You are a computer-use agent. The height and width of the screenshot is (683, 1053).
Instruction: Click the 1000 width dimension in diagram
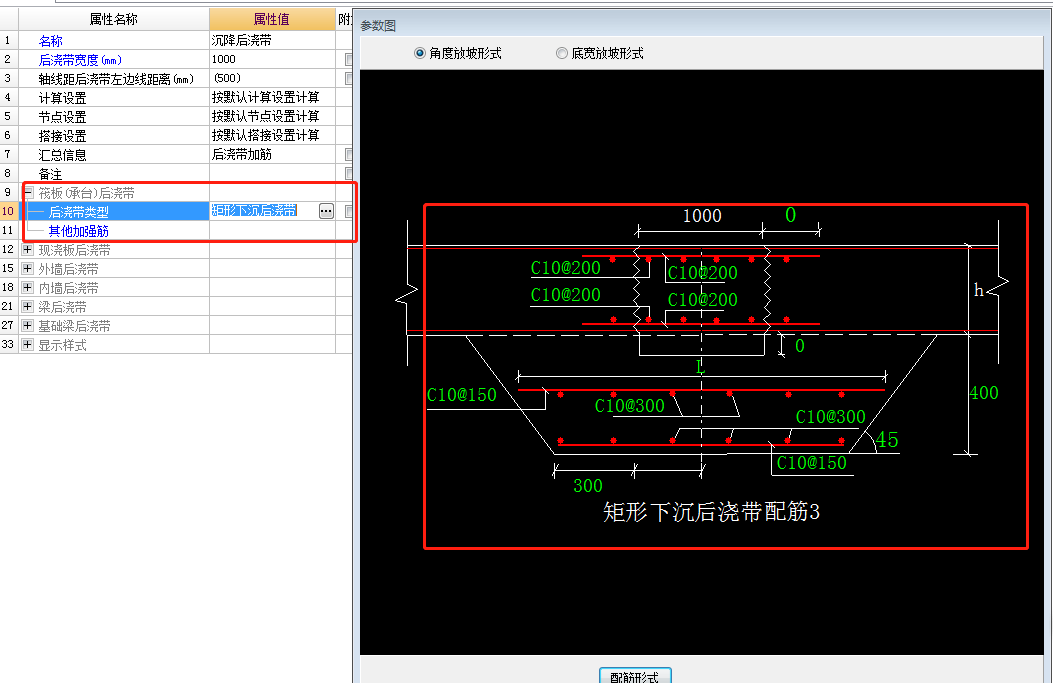coord(702,216)
